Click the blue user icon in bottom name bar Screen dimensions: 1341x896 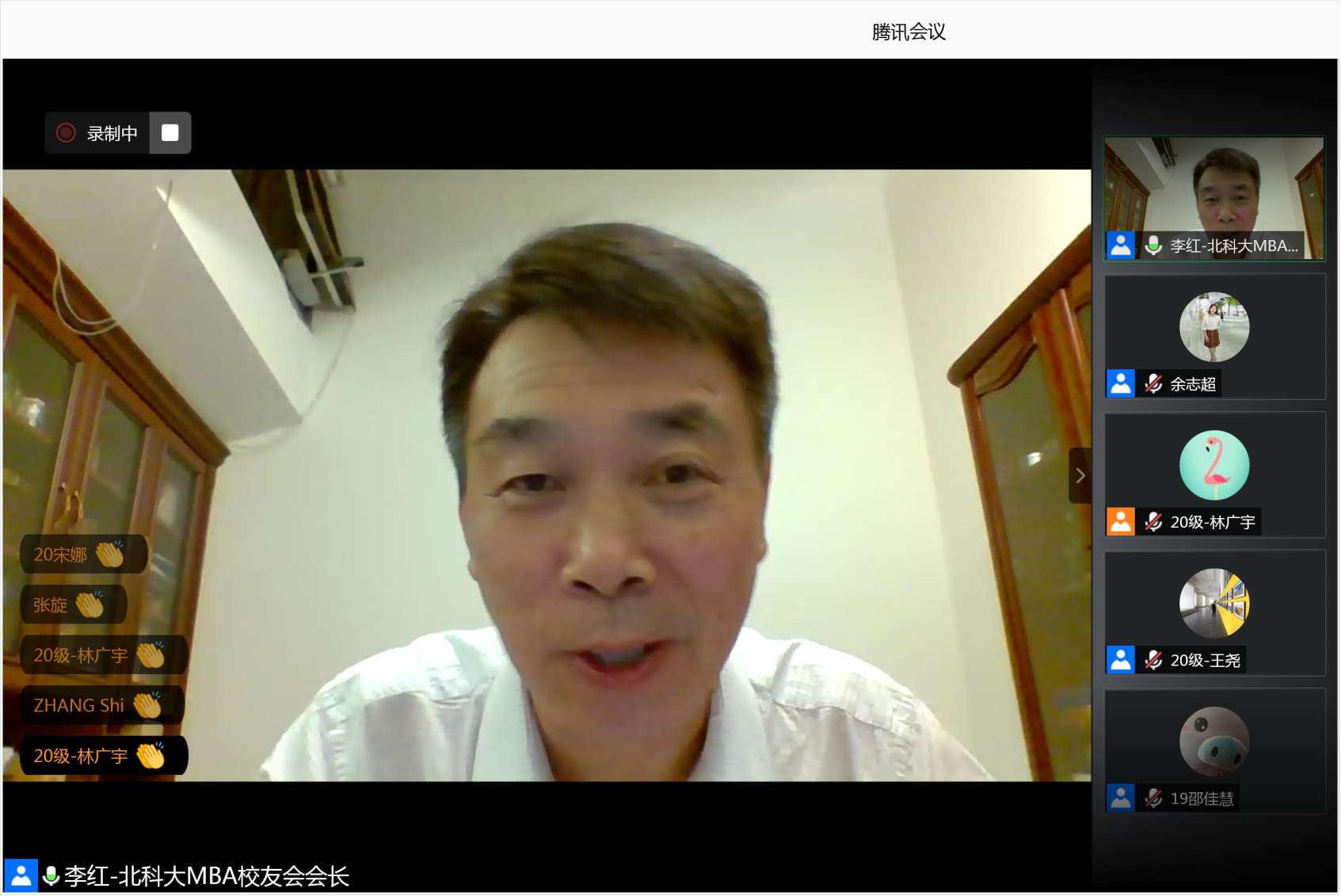click(x=21, y=875)
